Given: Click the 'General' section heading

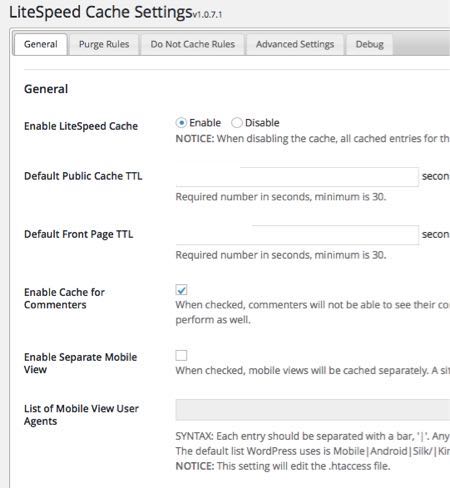Looking at the screenshot, I should click(46, 89).
